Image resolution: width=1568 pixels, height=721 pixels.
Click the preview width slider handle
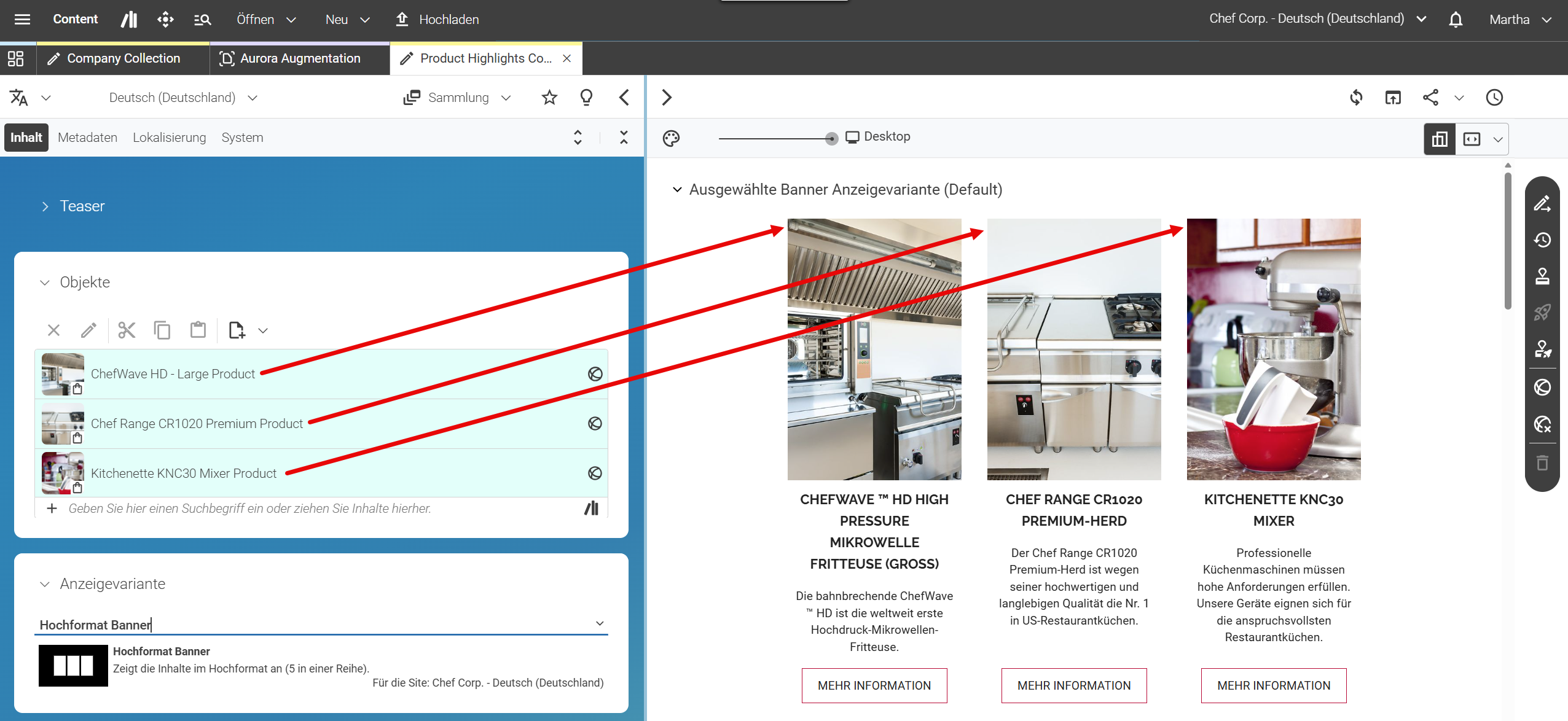(x=831, y=139)
